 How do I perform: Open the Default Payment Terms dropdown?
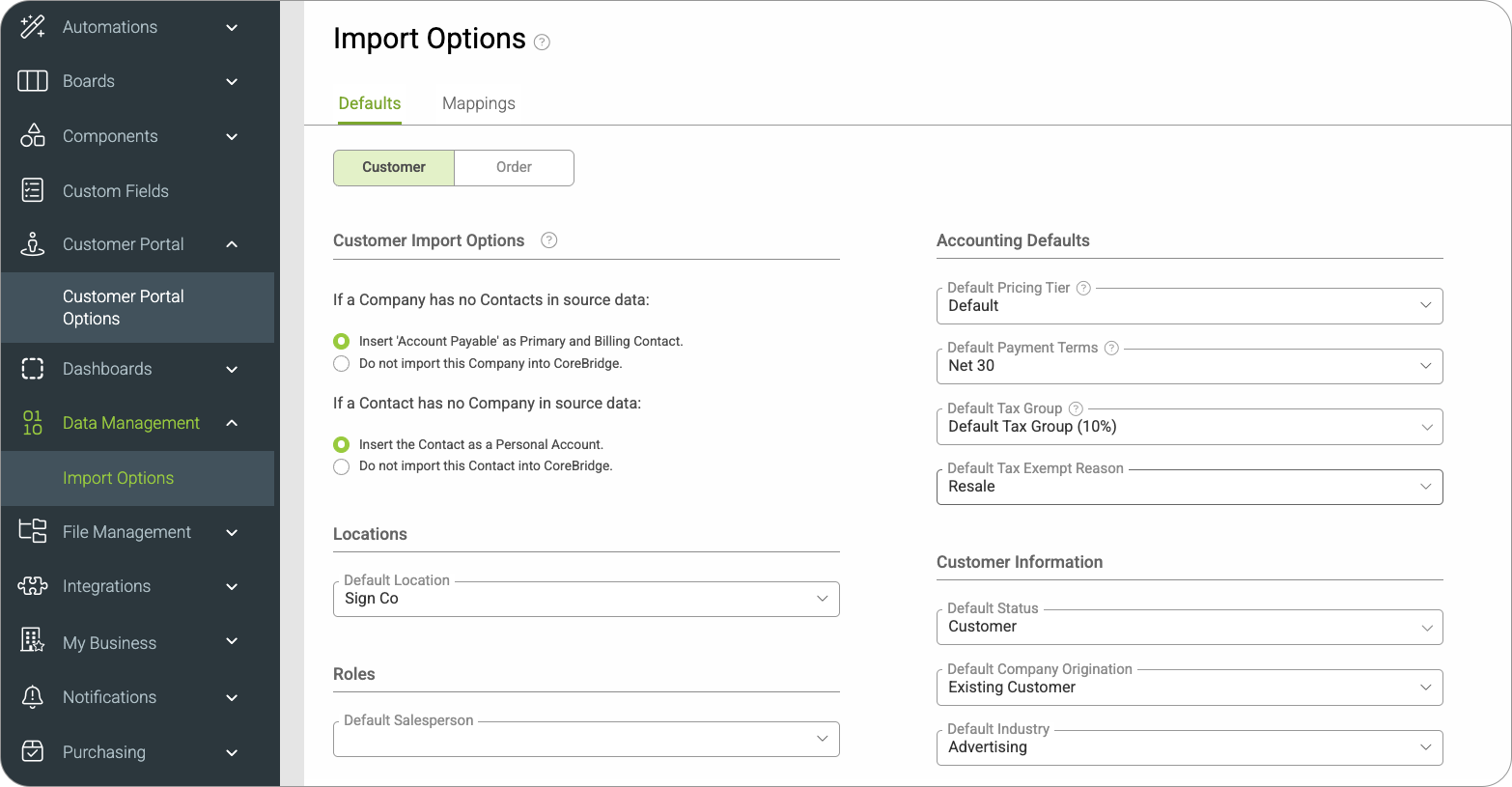(1189, 366)
